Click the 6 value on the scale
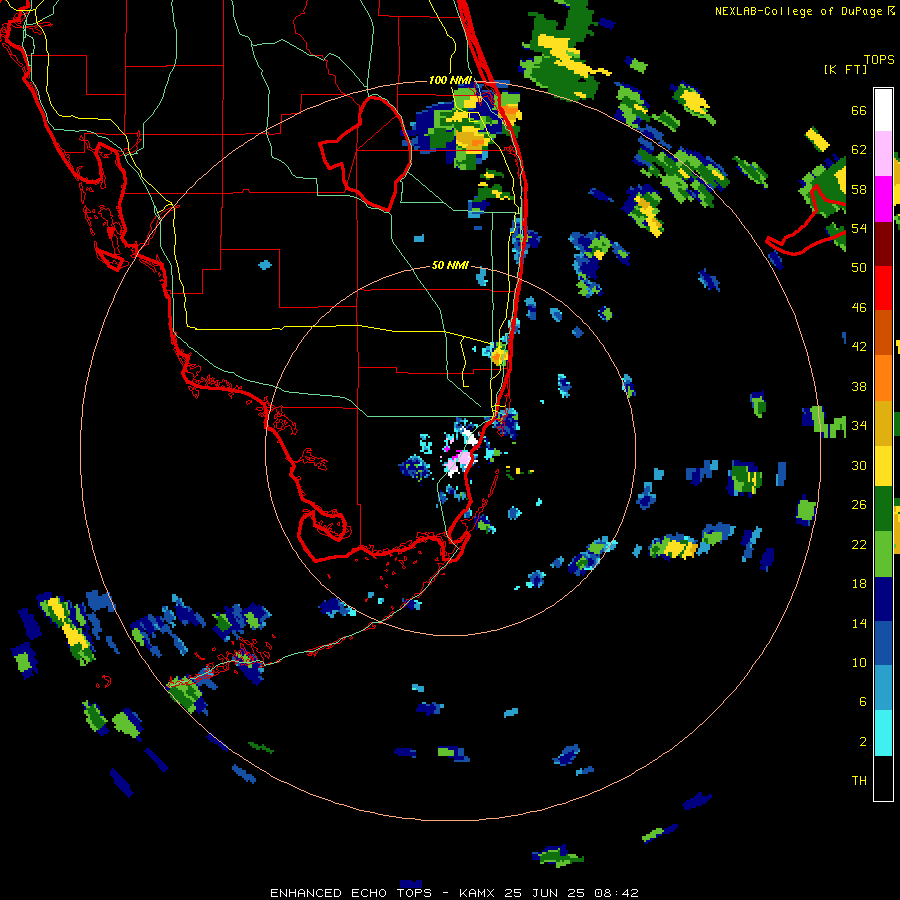Image resolution: width=900 pixels, height=900 pixels. click(863, 702)
